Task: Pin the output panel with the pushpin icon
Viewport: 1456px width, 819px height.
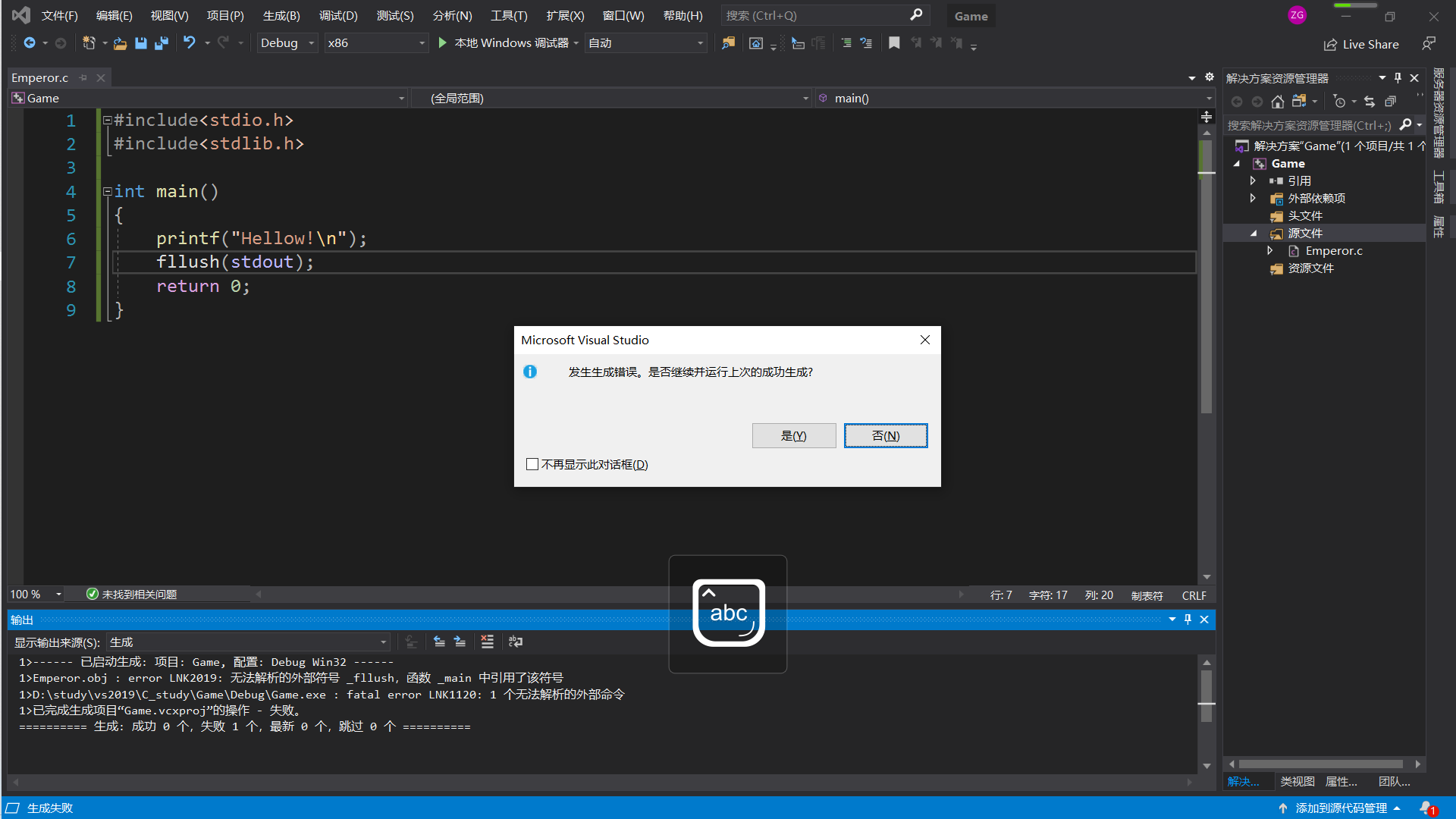Action: pos(1188,620)
